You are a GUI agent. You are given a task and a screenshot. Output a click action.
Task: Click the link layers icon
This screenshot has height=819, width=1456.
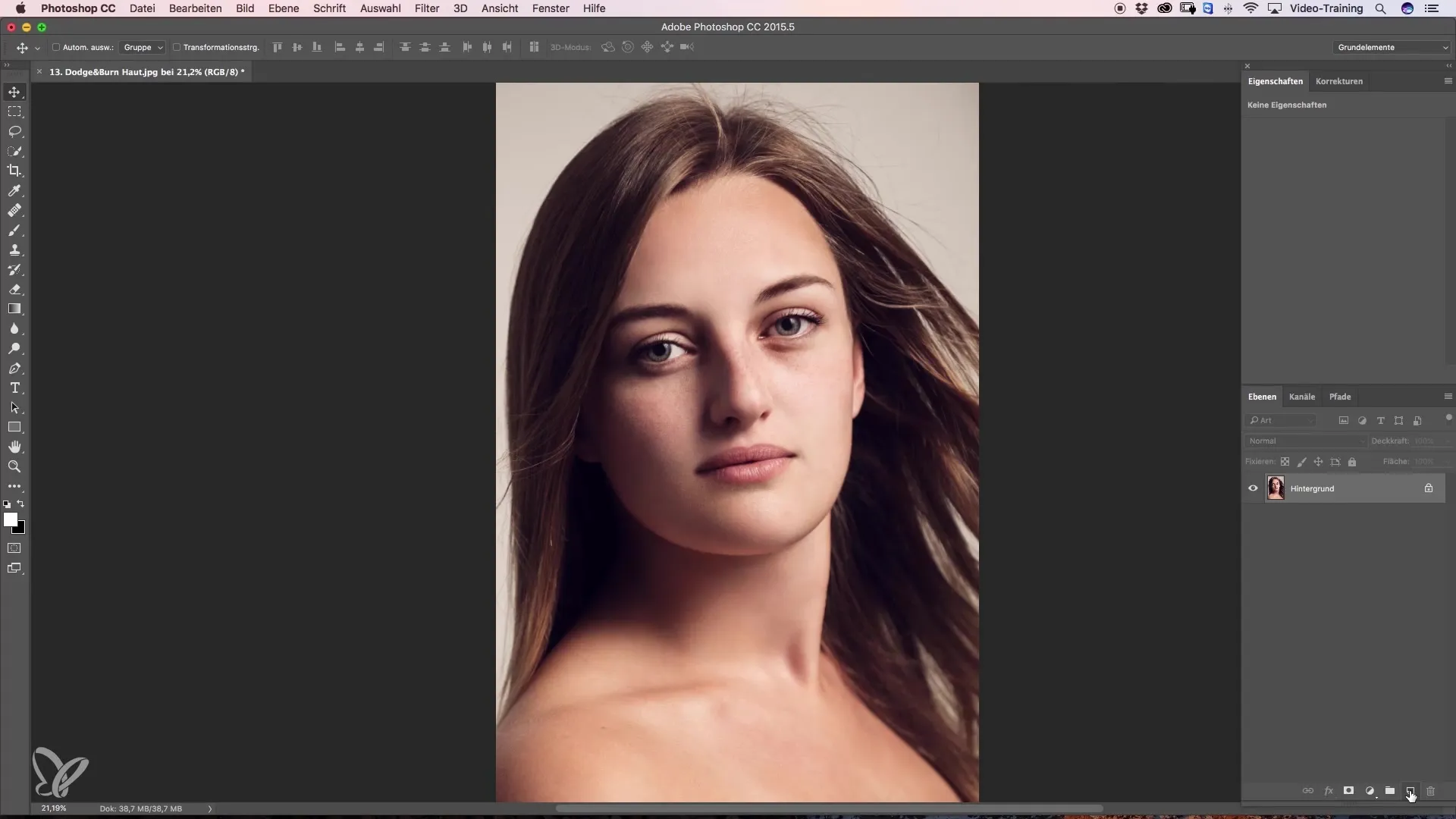click(1308, 790)
